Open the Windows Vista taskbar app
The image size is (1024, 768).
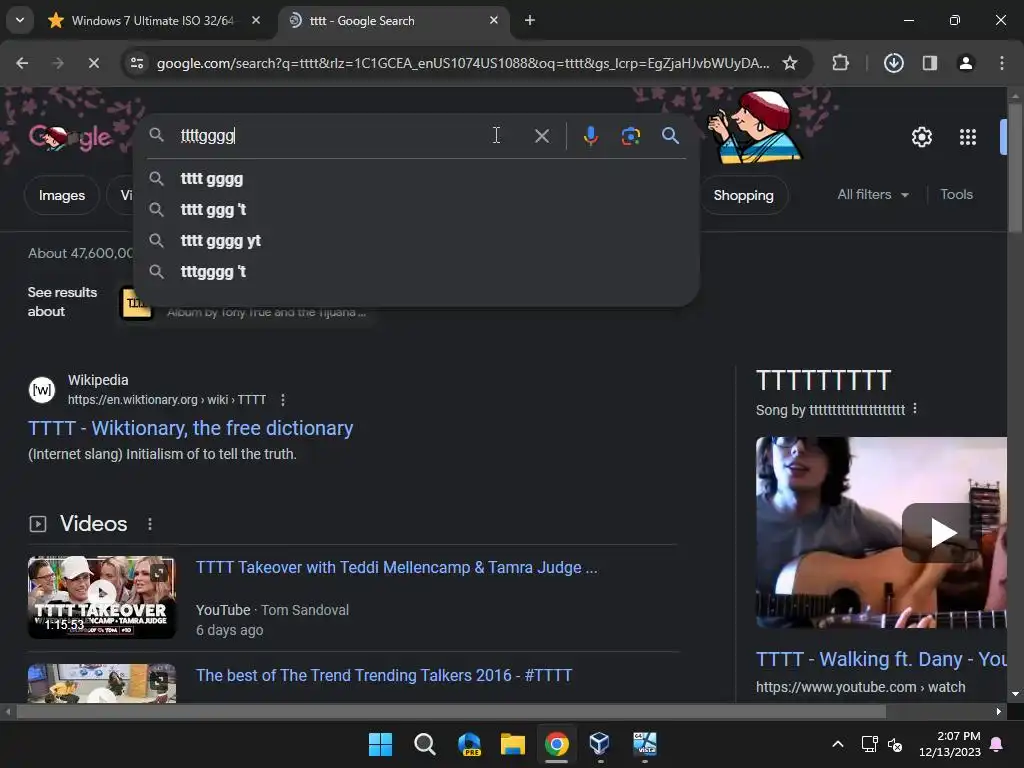(644, 744)
